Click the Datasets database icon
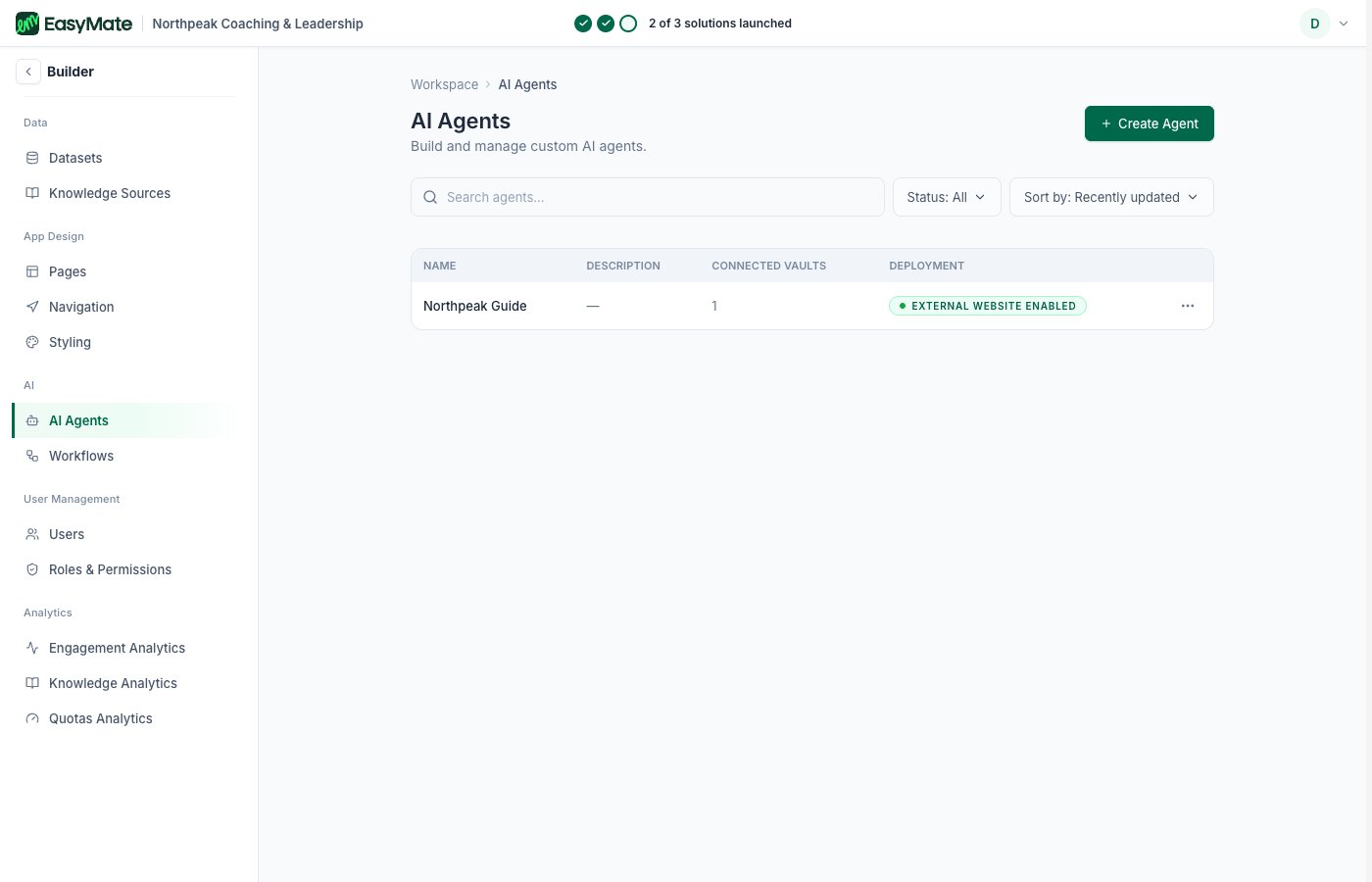 (x=32, y=158)
